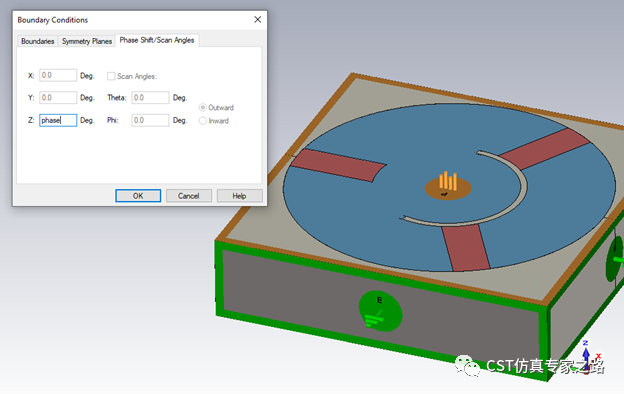Select the bottom red strip on the disc

click(x=465, y=248)
